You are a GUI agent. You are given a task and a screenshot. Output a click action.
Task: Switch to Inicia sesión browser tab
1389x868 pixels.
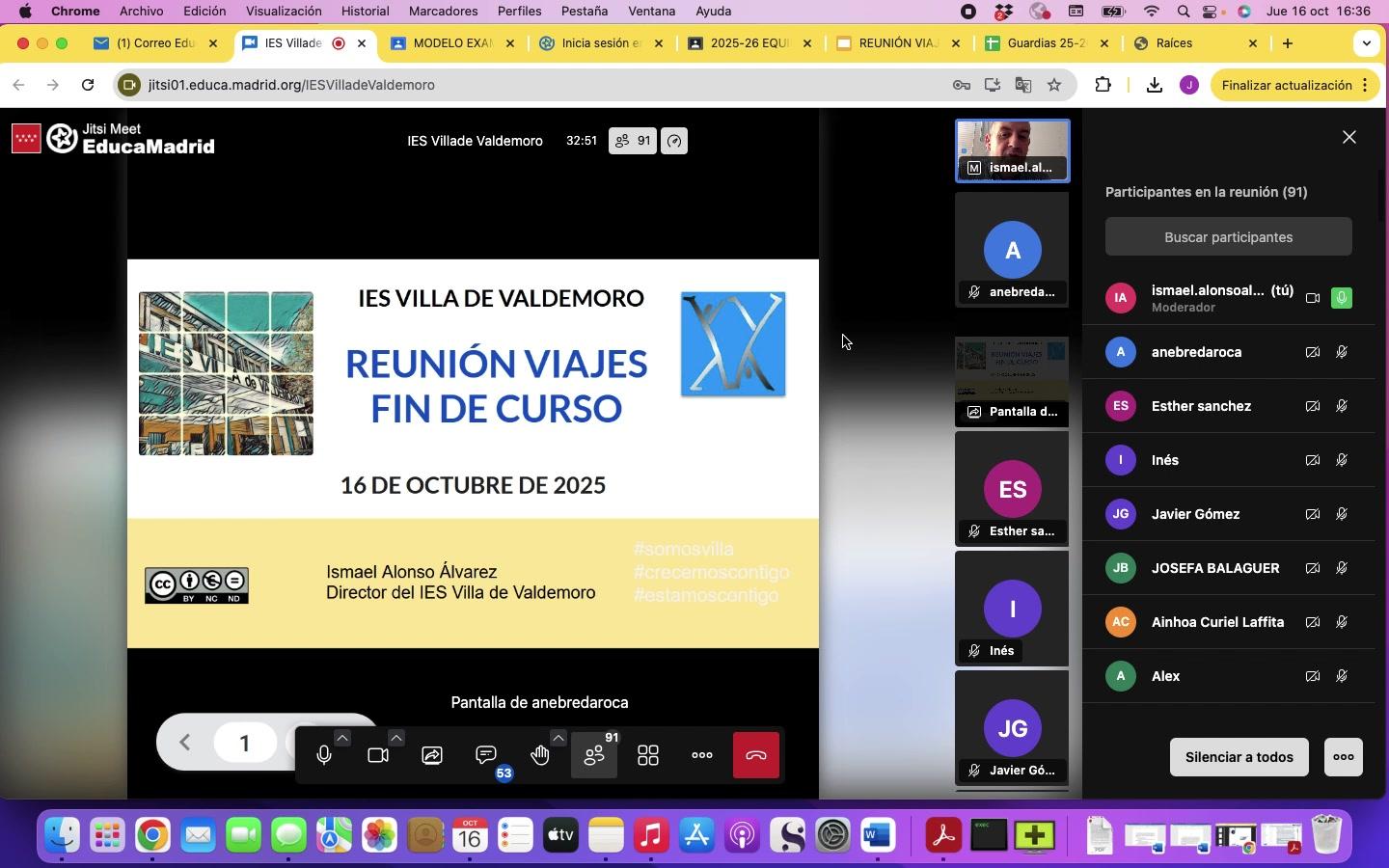click(x=602, y=43)
